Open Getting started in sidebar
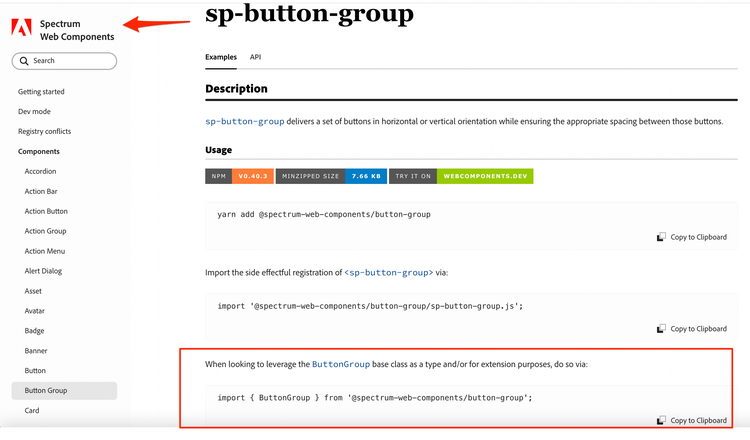Image resolution: width=750 pixels, height=440 pixels. [x=41, y=92]
